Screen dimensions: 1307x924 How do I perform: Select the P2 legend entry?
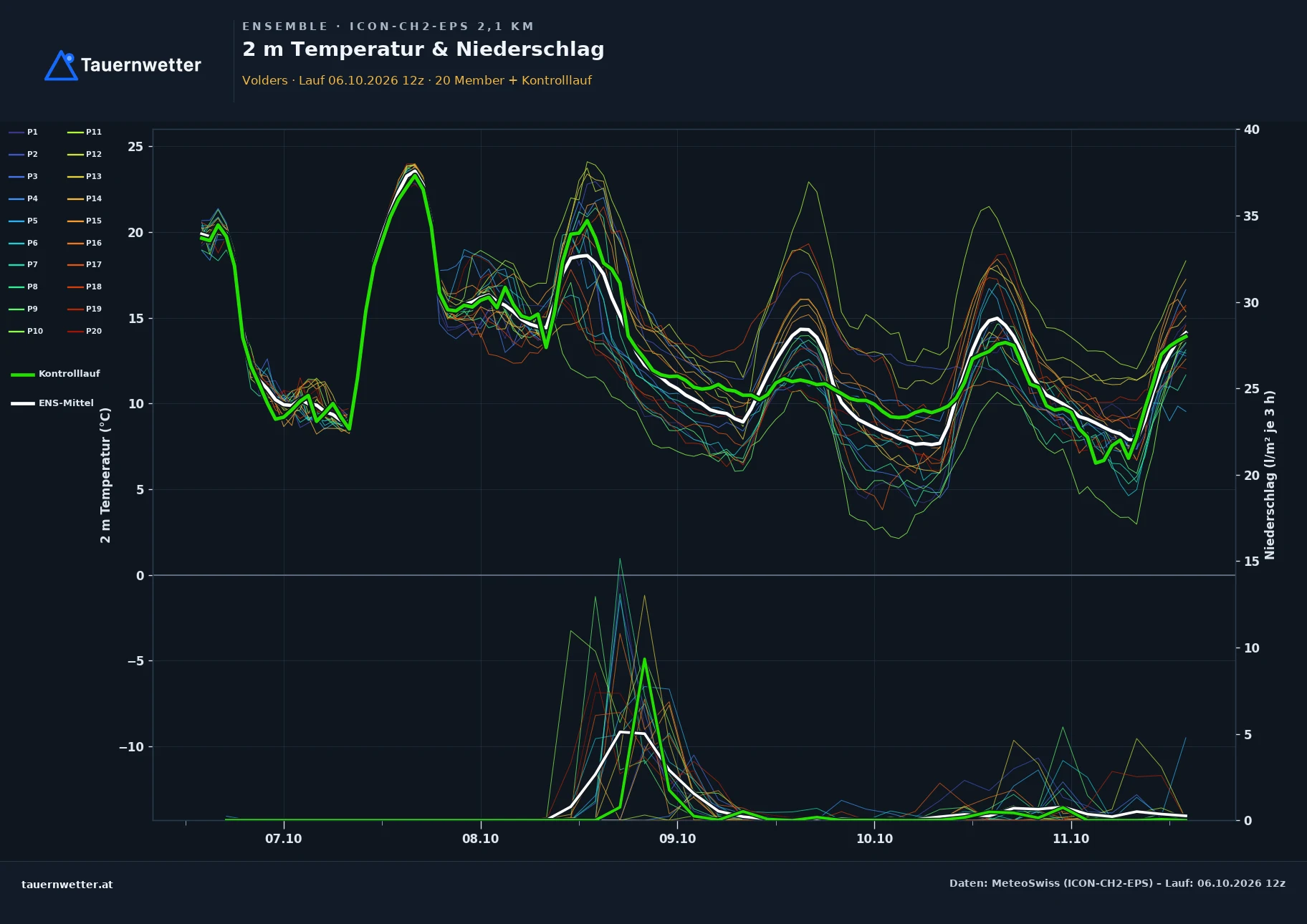24,154
